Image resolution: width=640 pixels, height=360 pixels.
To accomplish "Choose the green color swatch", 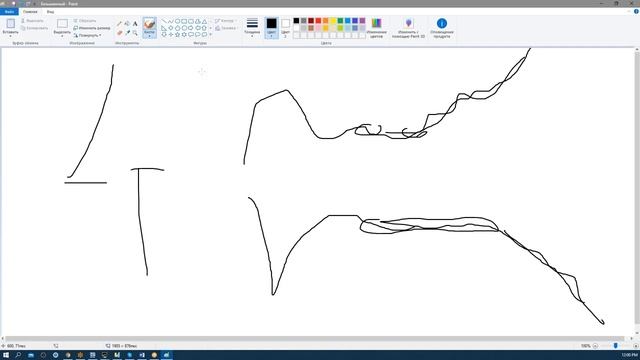I will pos(340,21).
